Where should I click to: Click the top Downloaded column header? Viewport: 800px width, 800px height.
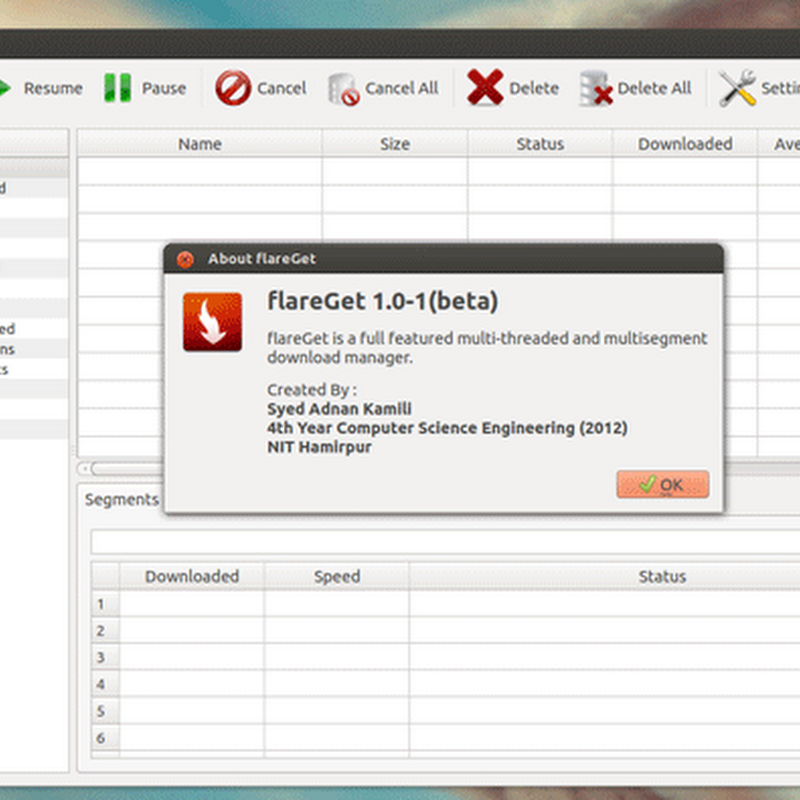[x=685, y=144]
